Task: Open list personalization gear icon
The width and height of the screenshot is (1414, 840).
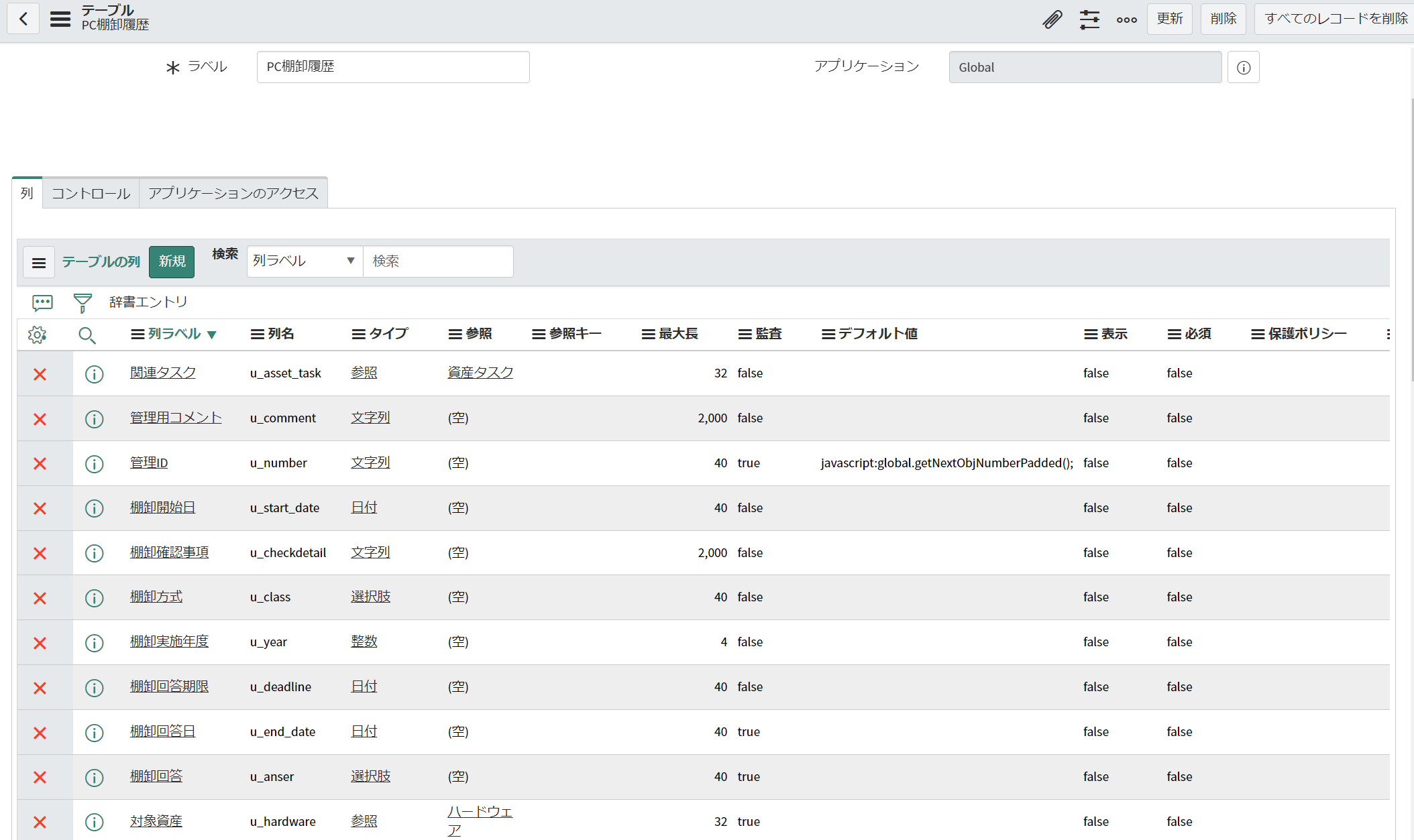Action: point(38,335)
